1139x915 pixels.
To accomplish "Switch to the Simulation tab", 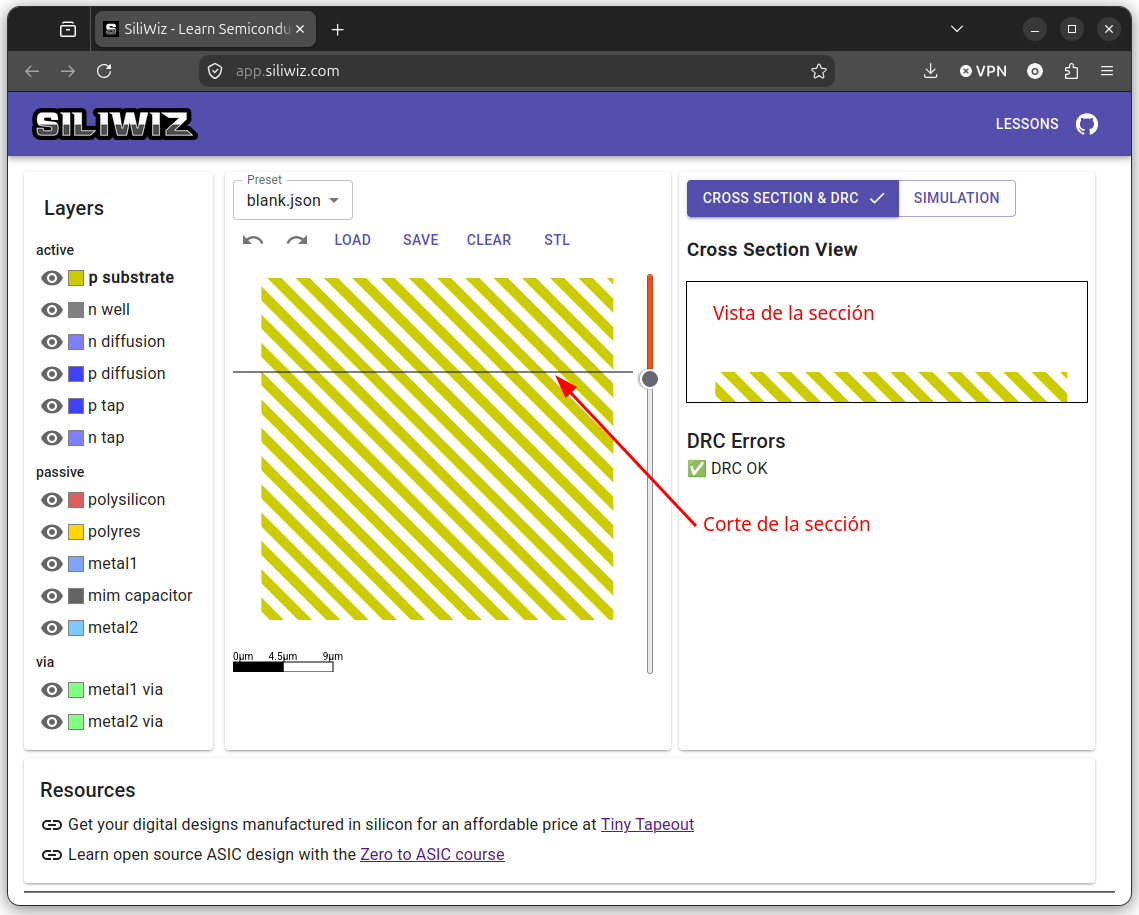I will pyautogui.click(x=956, y=198).
